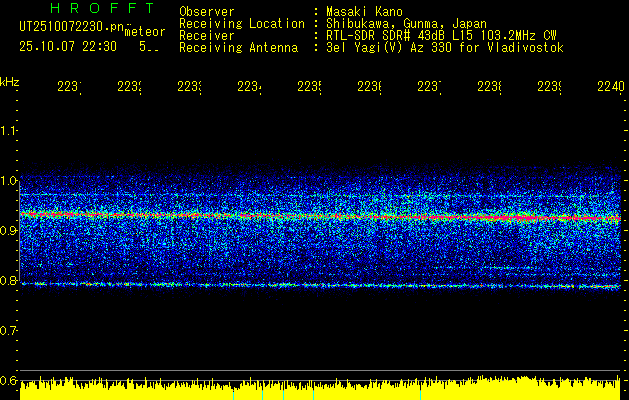Click the Observer label
This screenshot has height=400, width=629.
click(207, 12)
